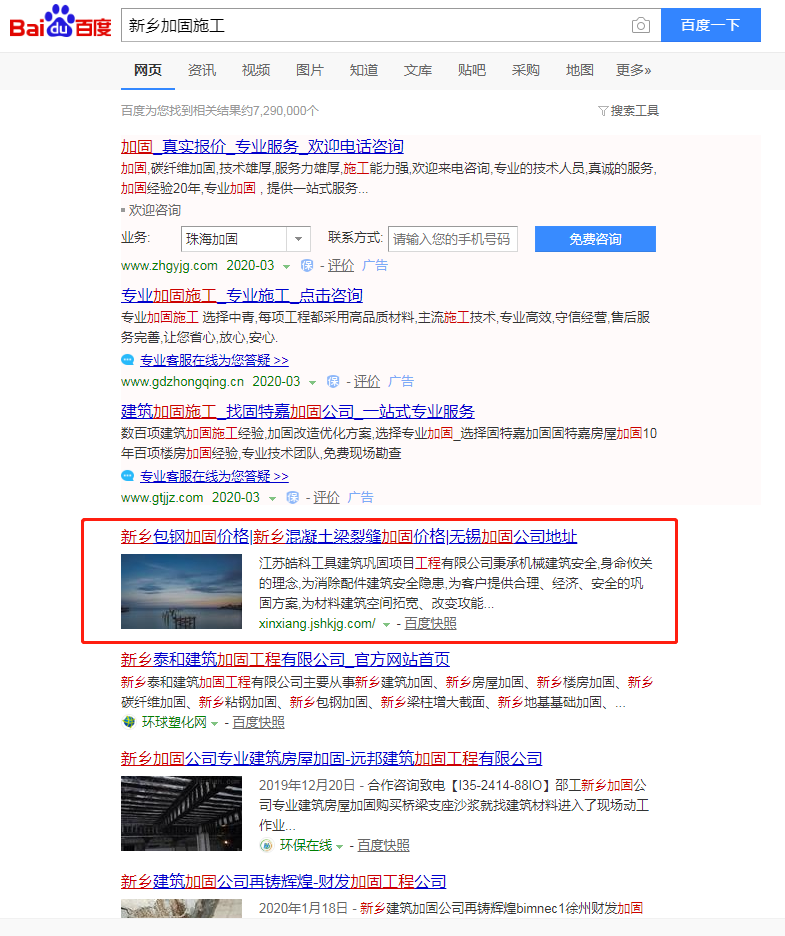Click 评价 next to www.gtjjz.com
This screenshot has width=785, height=936.
click(327, 497)
